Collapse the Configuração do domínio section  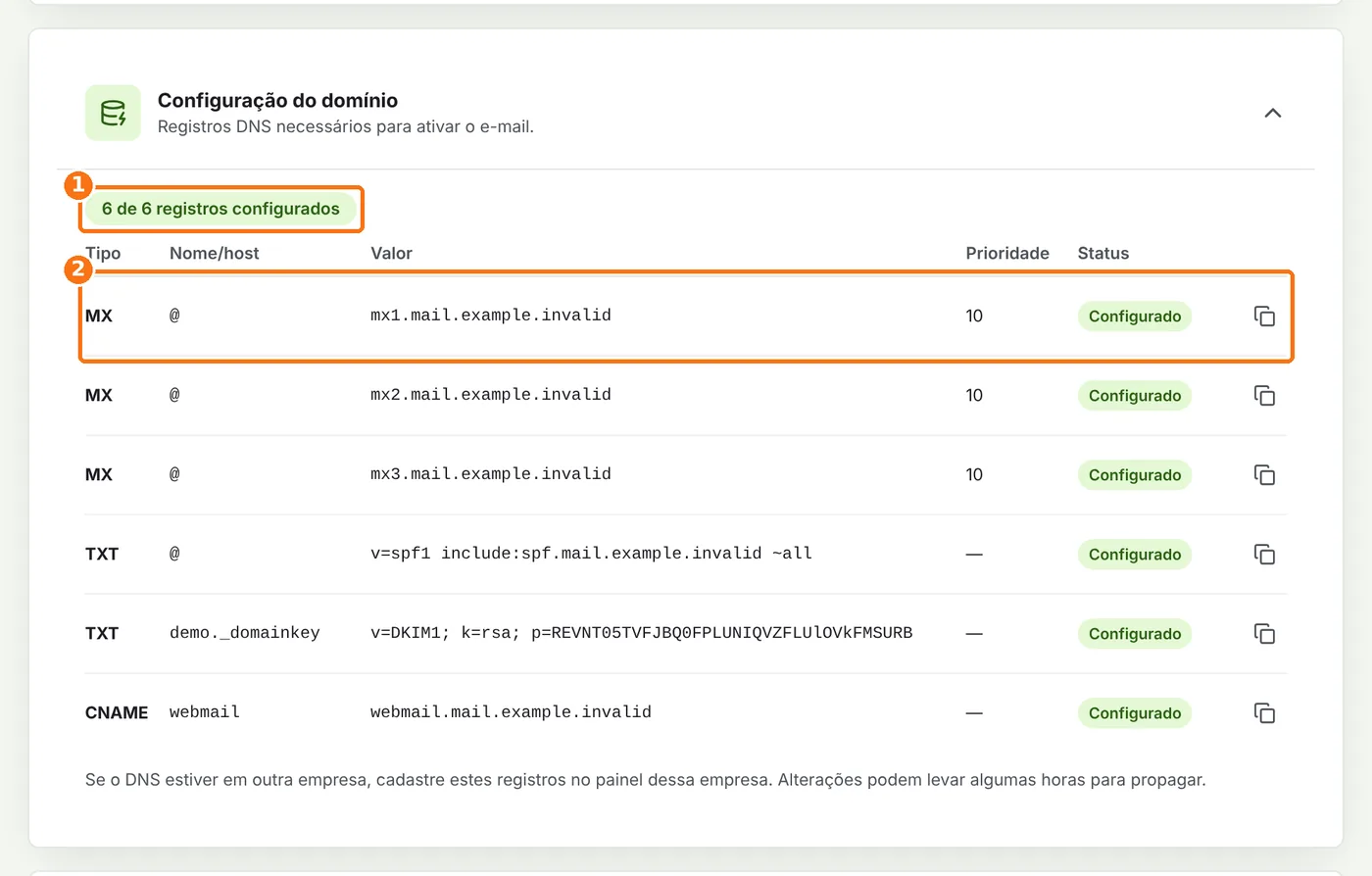[1272, 113]
